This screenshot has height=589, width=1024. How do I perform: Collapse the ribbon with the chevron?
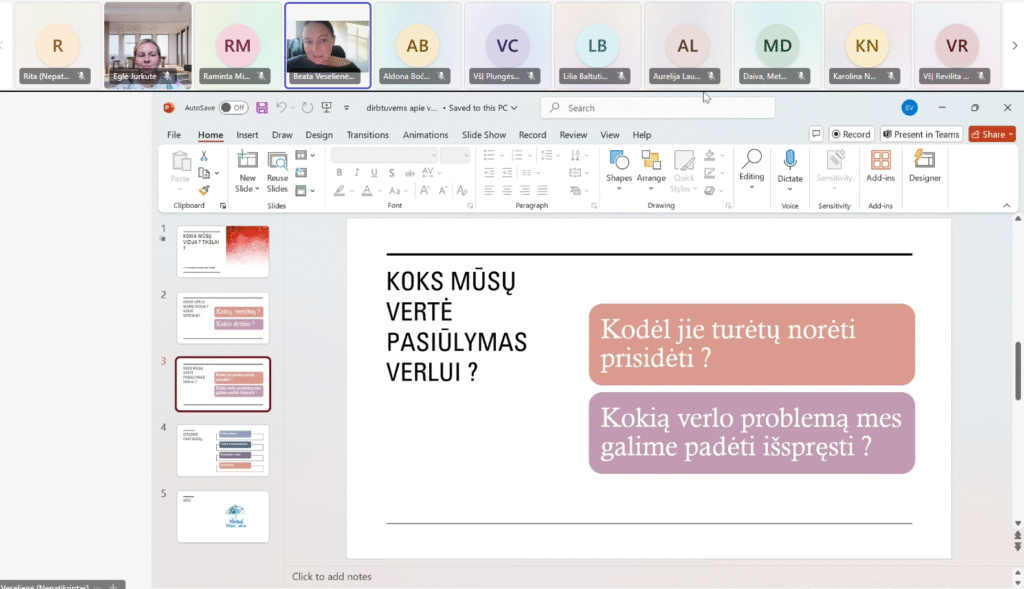click(x=1007, y=205)
